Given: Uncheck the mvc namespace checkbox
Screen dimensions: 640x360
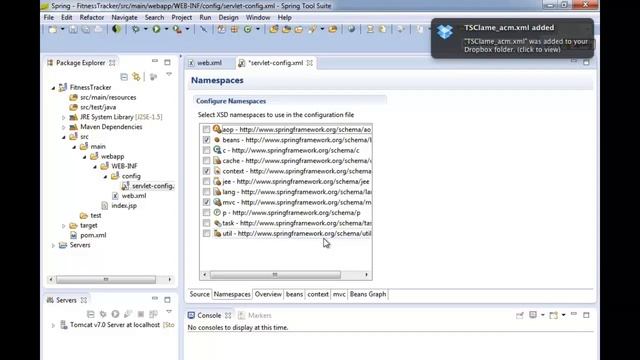Looking at the screenshot, I should pos(207,202).
